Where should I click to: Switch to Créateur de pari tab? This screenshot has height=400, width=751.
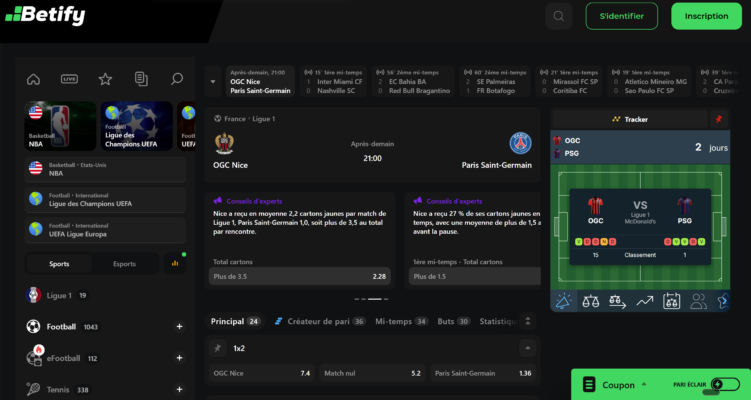tap(319, 321)
